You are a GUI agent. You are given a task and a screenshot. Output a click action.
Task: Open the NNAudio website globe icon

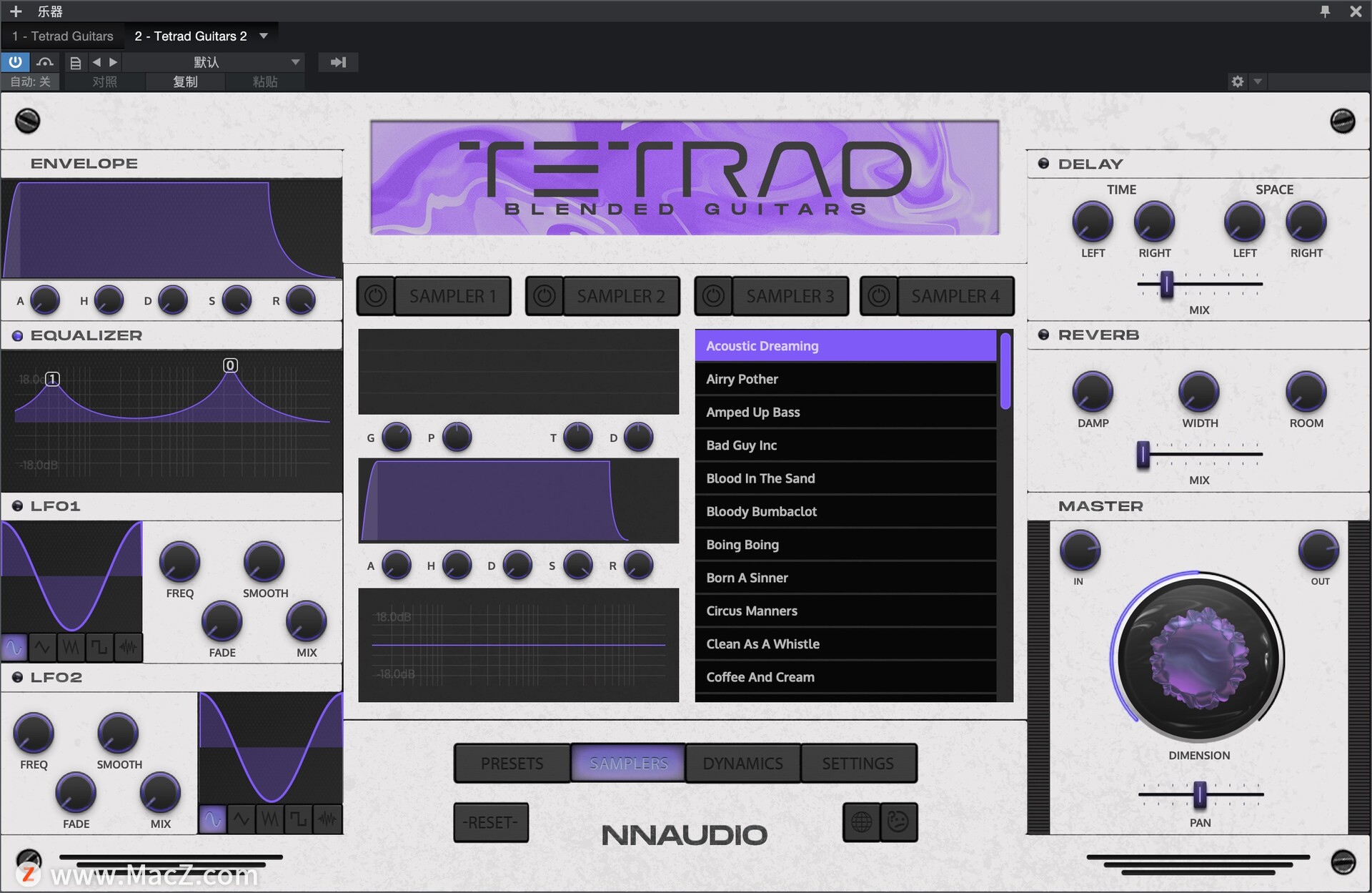point(862,822)
